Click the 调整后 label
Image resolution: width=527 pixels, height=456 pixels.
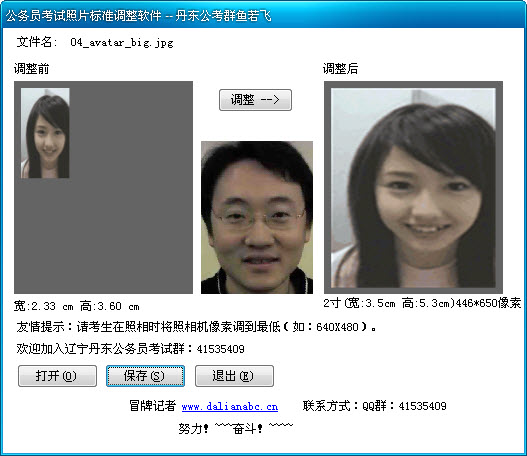pos(340,69)
